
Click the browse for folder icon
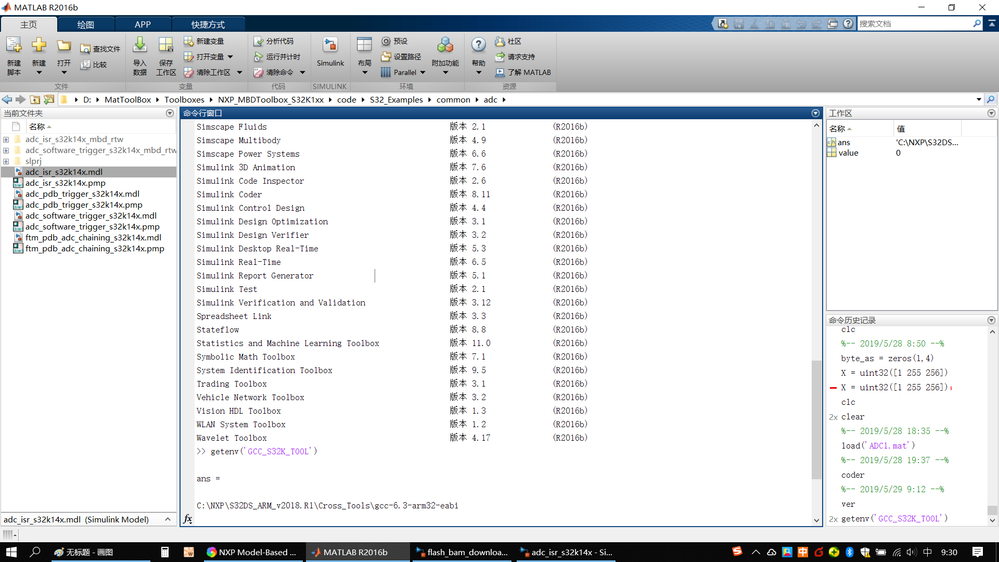click(x=49, y=99)
